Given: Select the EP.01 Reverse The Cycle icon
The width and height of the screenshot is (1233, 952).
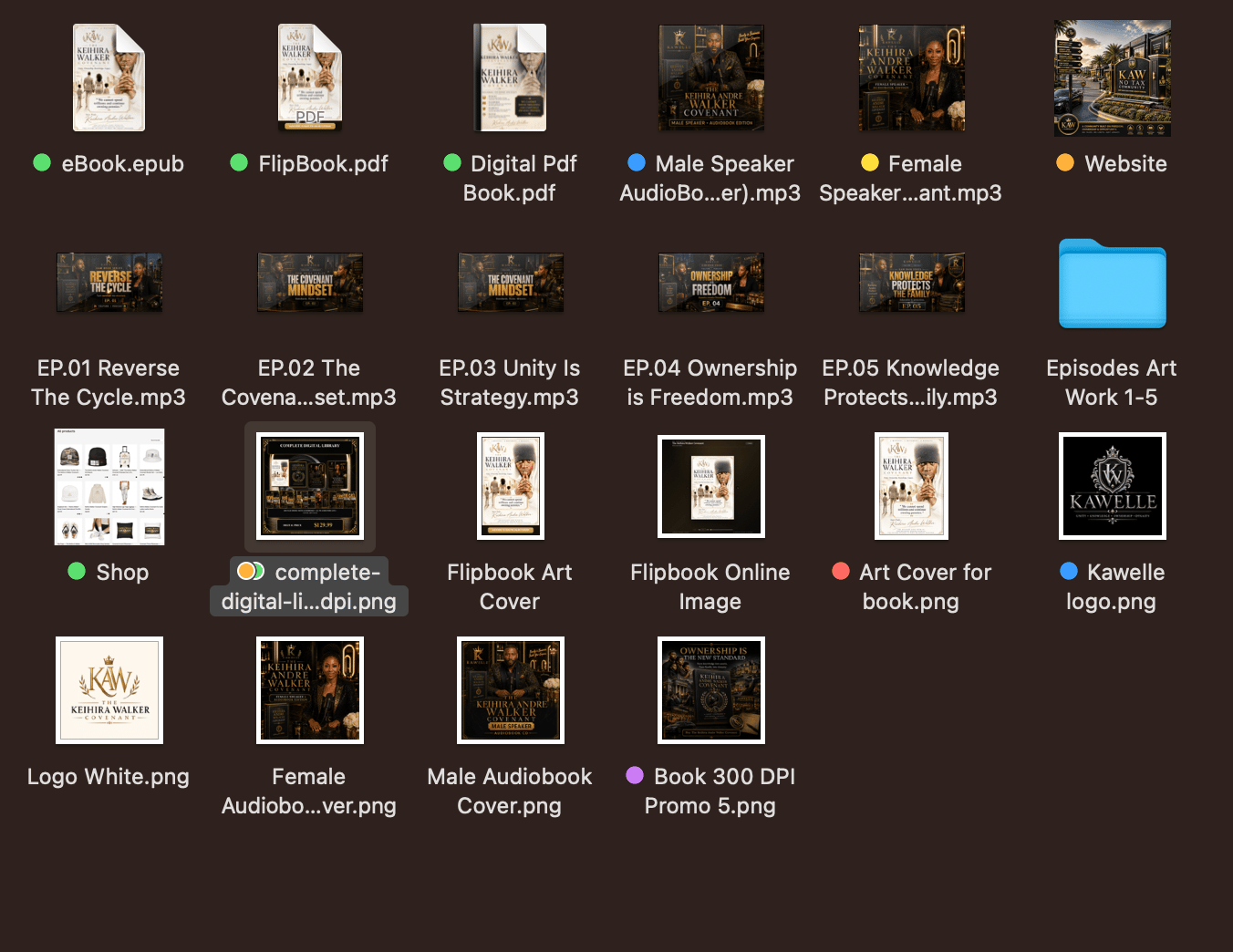Looking at the screenshot, I should [109, 283].
